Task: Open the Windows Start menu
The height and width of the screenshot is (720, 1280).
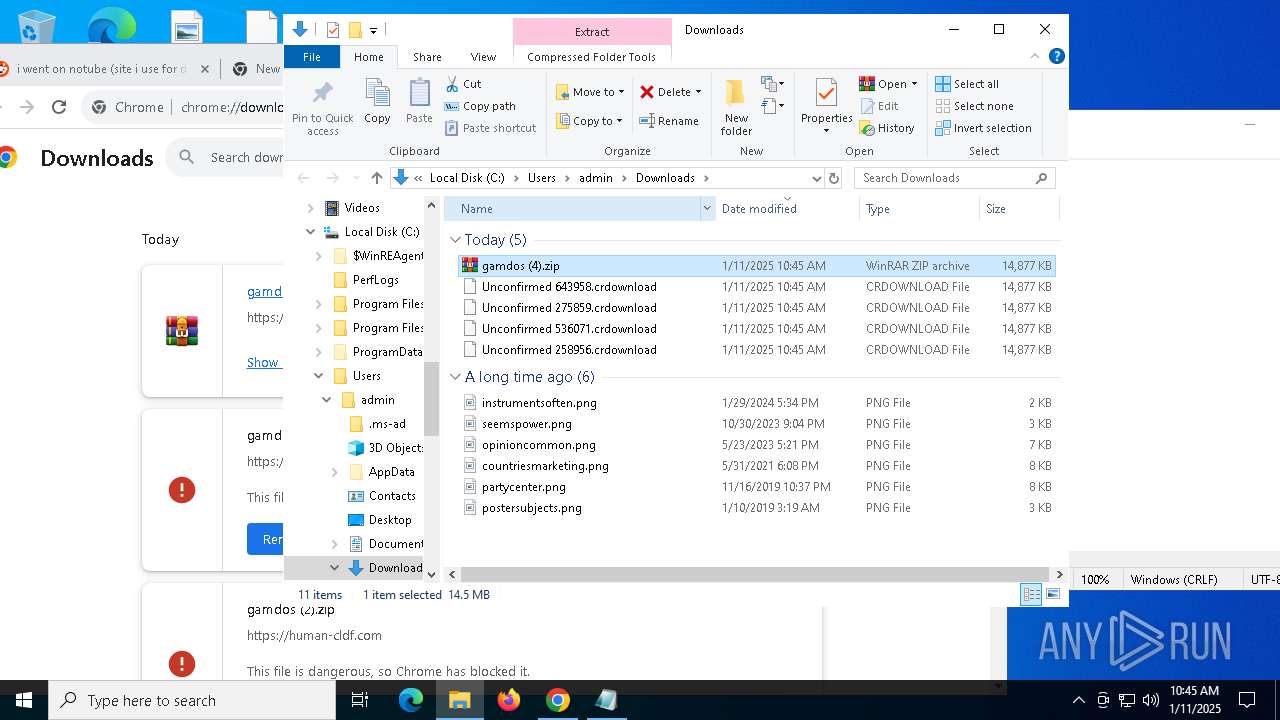Action: click(x=24, y=700)
